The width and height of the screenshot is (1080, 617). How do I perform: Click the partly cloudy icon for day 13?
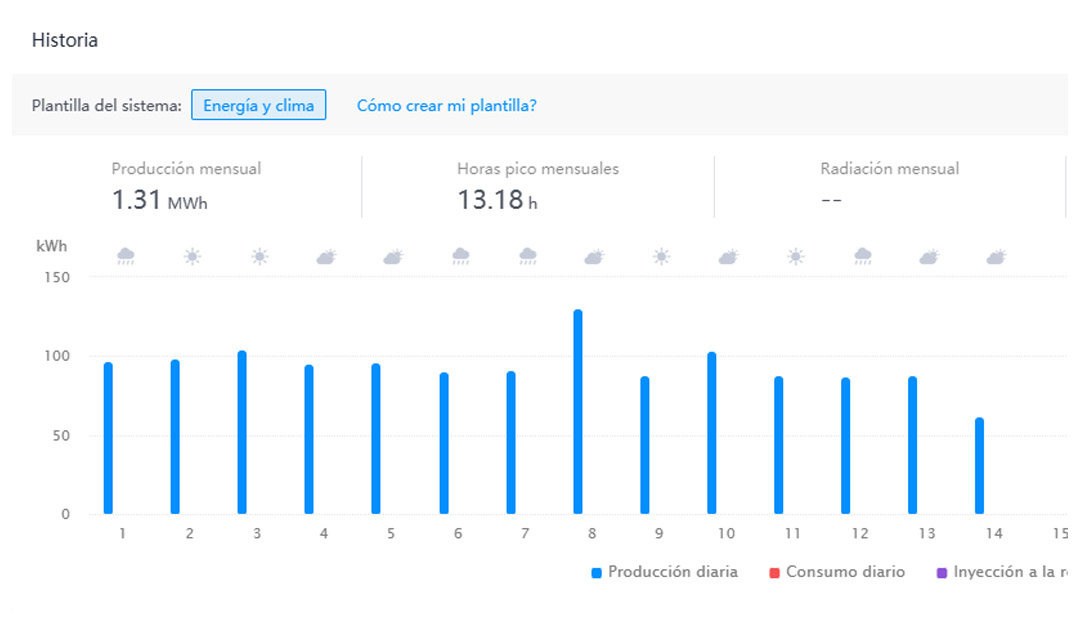point(929,257)
